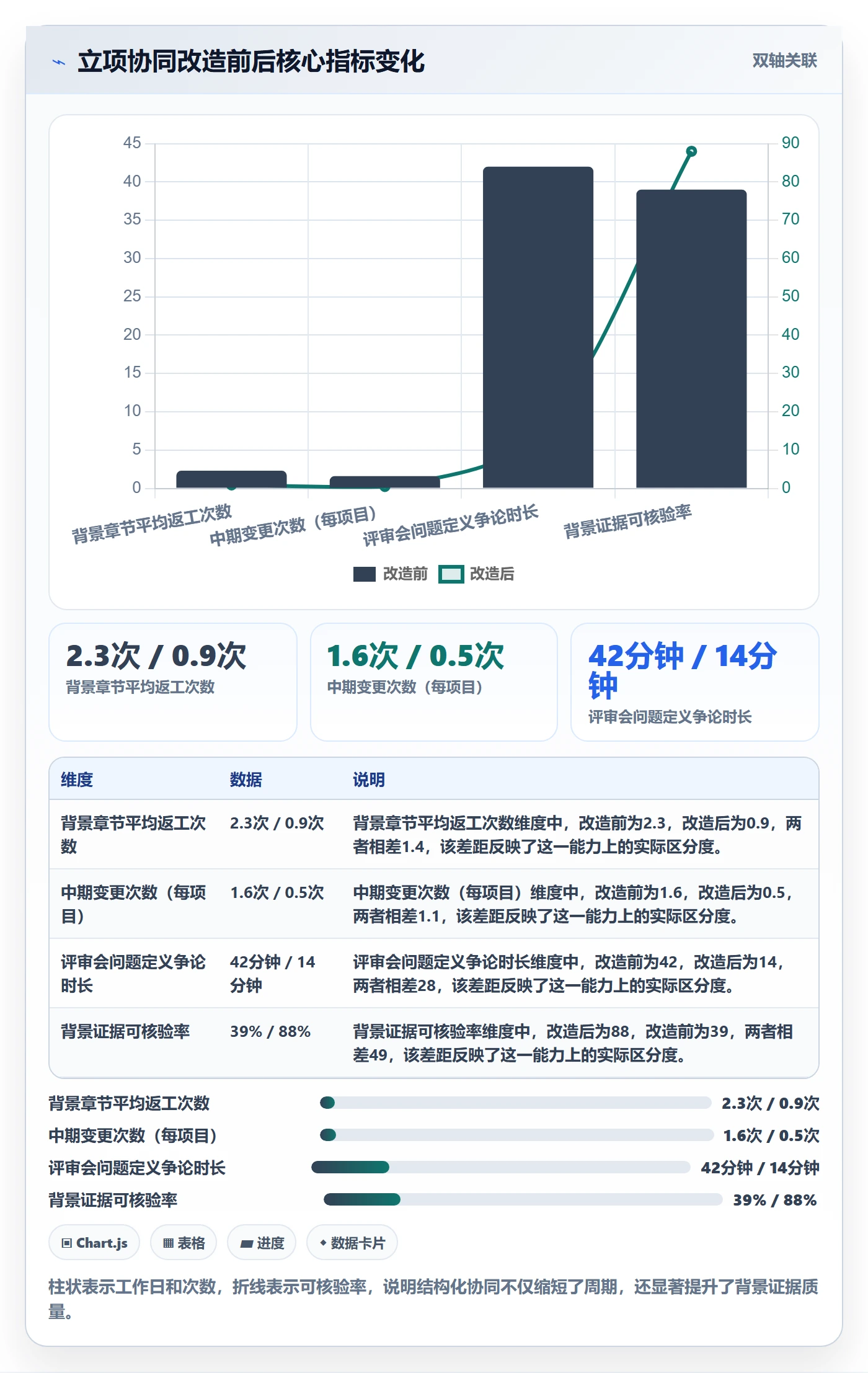The width and height of the screenshot is (868, 1373).
Task: Click the 42分钟 / 14分钟 table cell
Action: pyautogui.click(x=273, y=974)
